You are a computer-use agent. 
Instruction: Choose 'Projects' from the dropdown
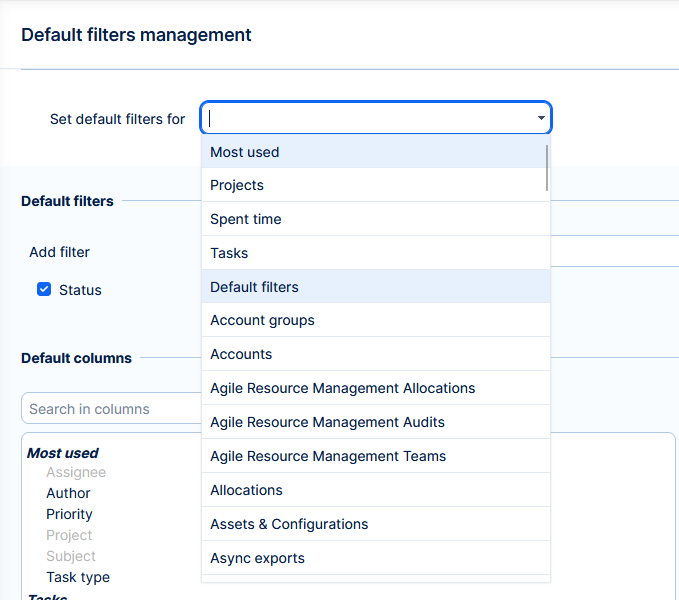coord(374,185)
